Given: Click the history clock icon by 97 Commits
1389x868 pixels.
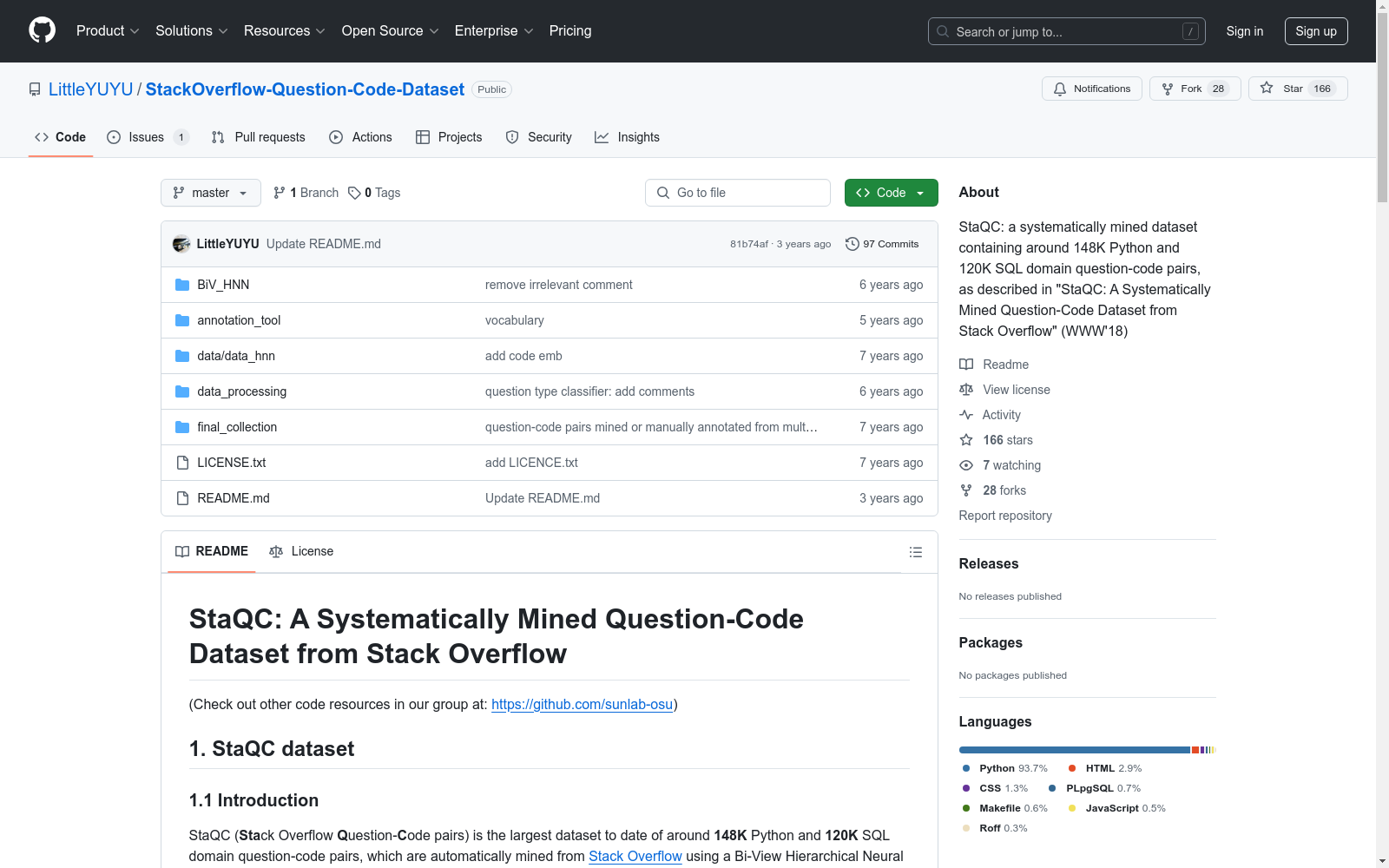Looking at the screenshot, I should (x=852, y=244).
